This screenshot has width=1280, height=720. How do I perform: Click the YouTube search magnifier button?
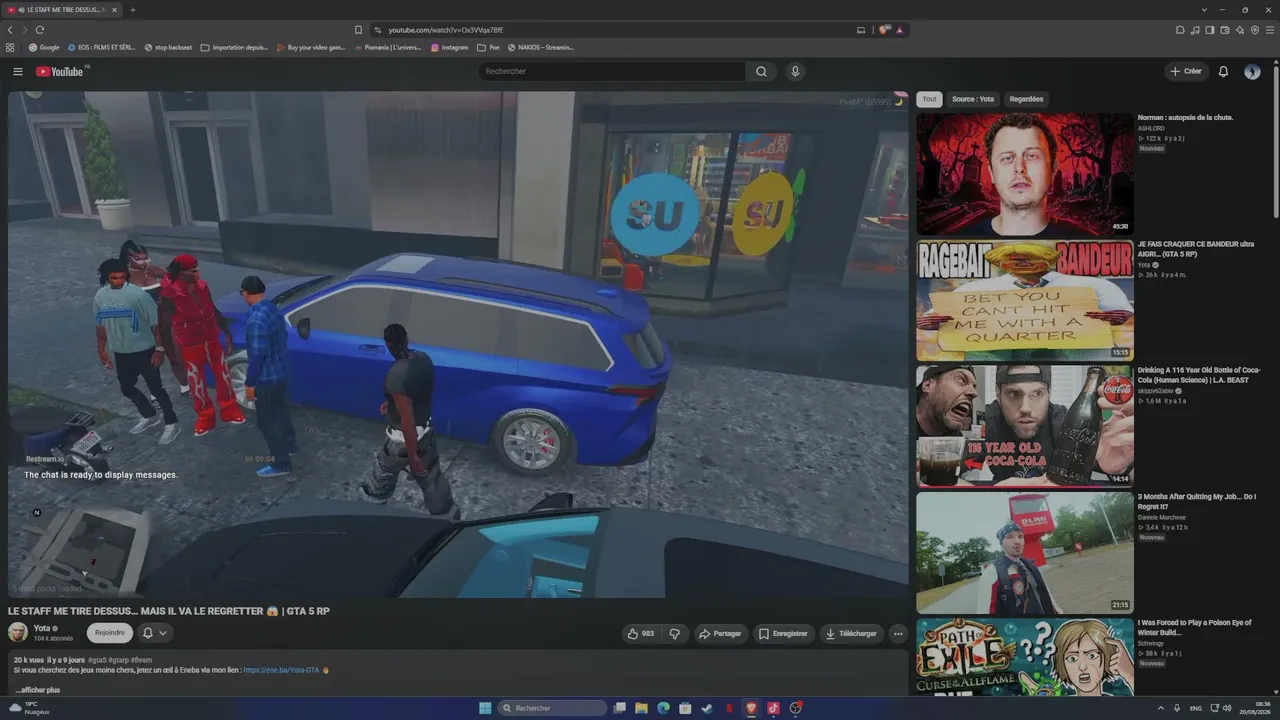pos(761,72)
